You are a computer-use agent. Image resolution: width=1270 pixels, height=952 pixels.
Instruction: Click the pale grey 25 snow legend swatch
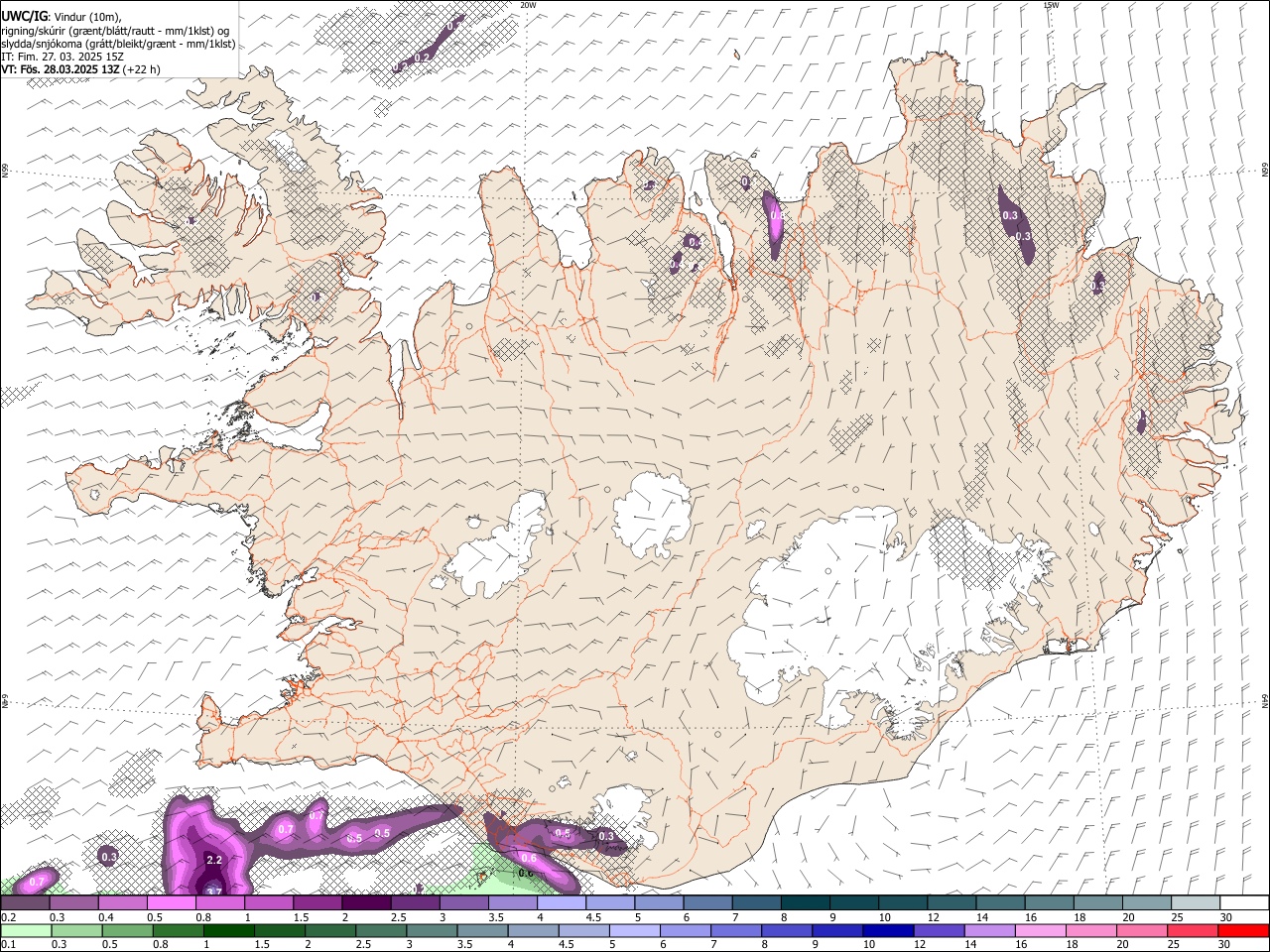pos(1195,903)
